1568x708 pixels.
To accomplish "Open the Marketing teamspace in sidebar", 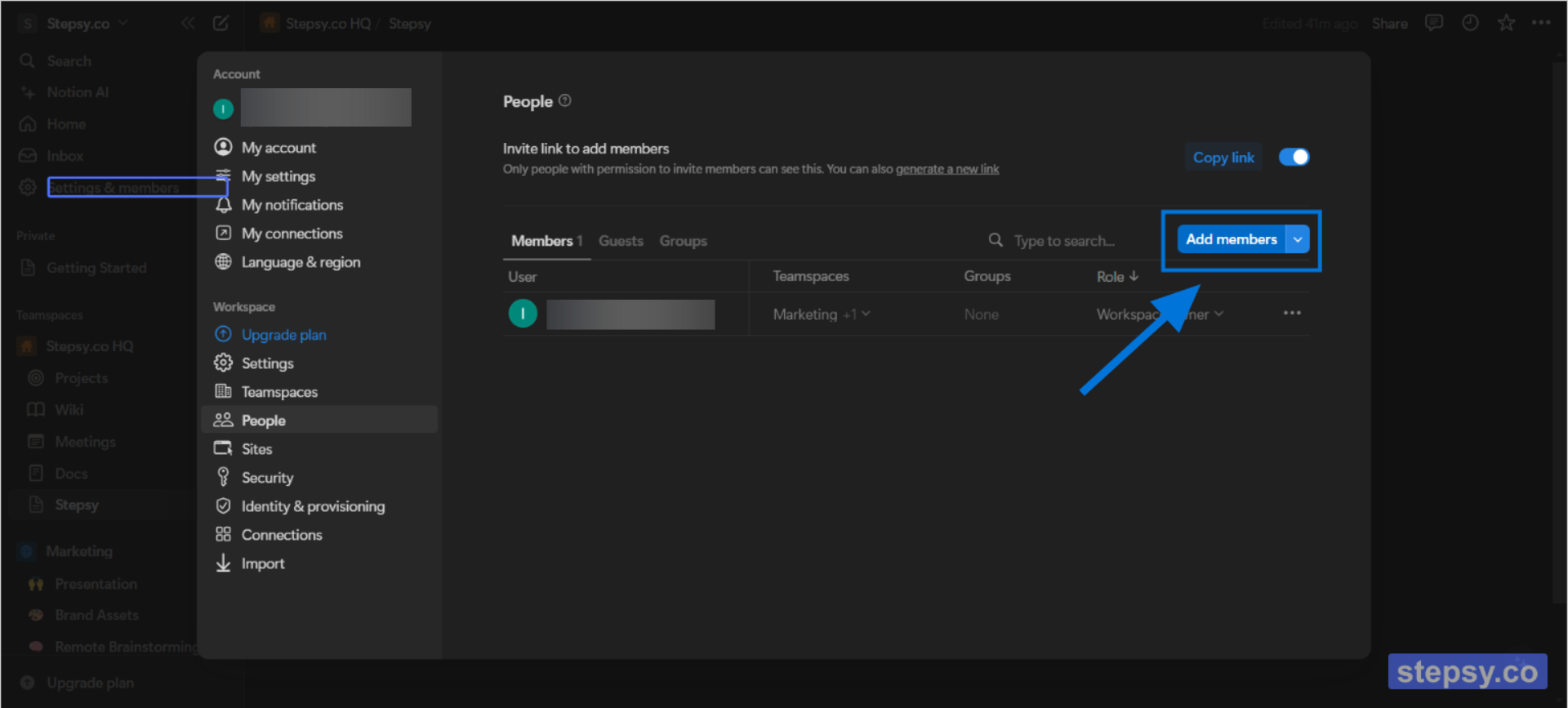I will (79, 551).
